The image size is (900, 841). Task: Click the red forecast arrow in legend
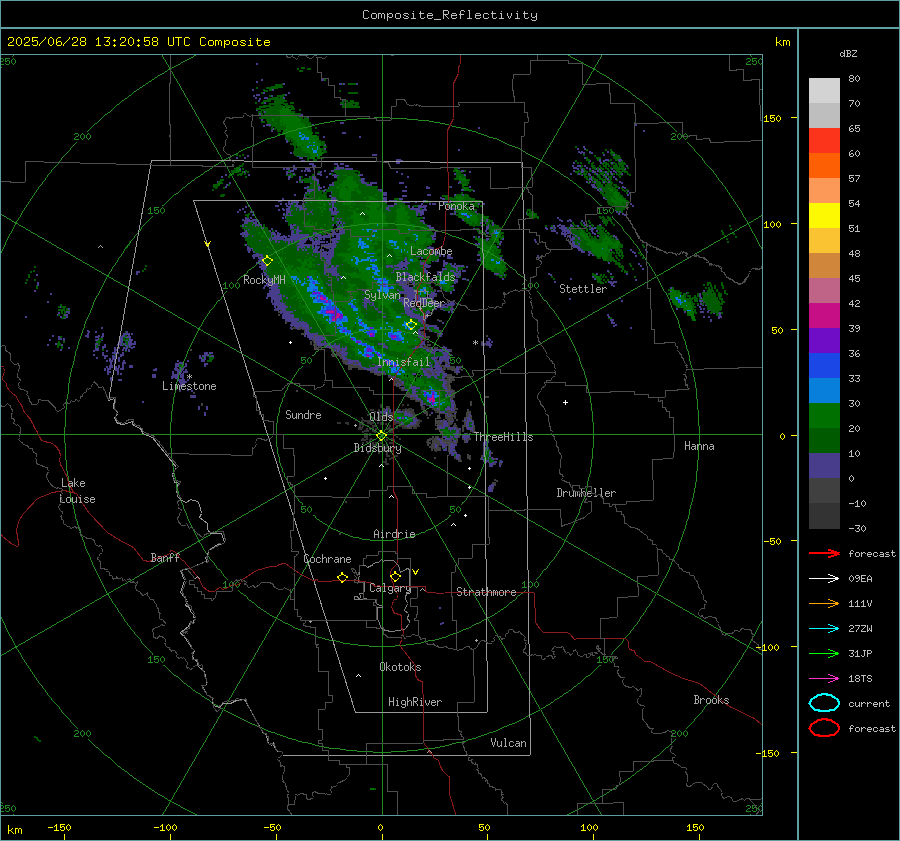[824, 553]
